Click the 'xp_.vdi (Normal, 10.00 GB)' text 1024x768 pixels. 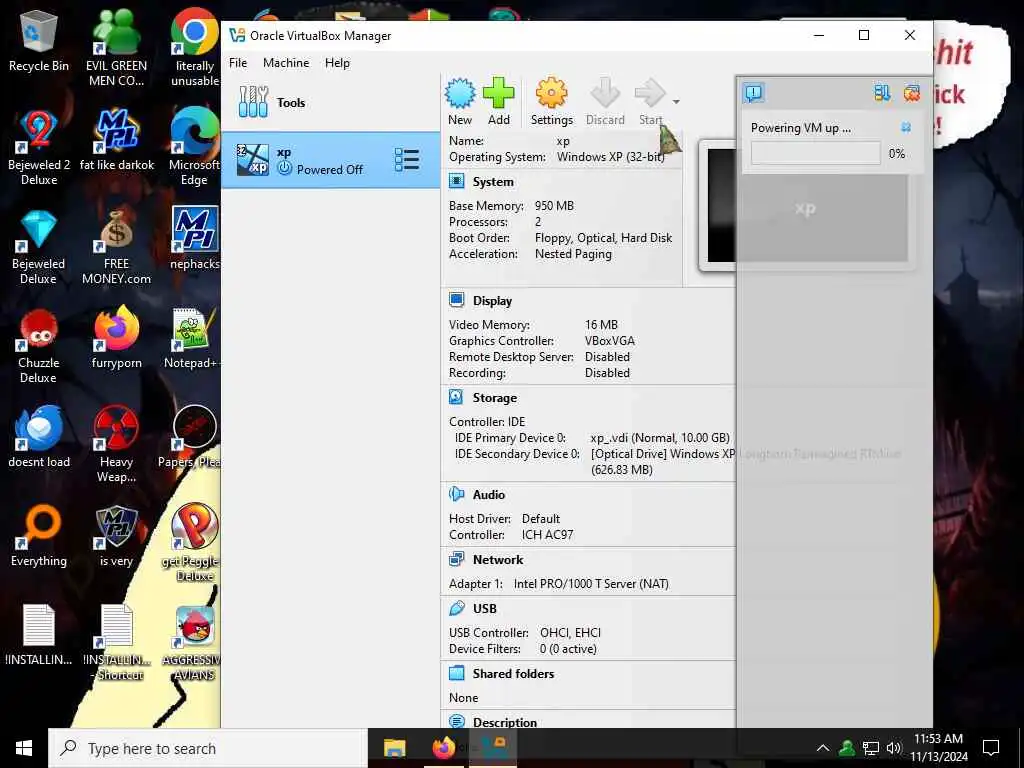[x=660, y=438]
